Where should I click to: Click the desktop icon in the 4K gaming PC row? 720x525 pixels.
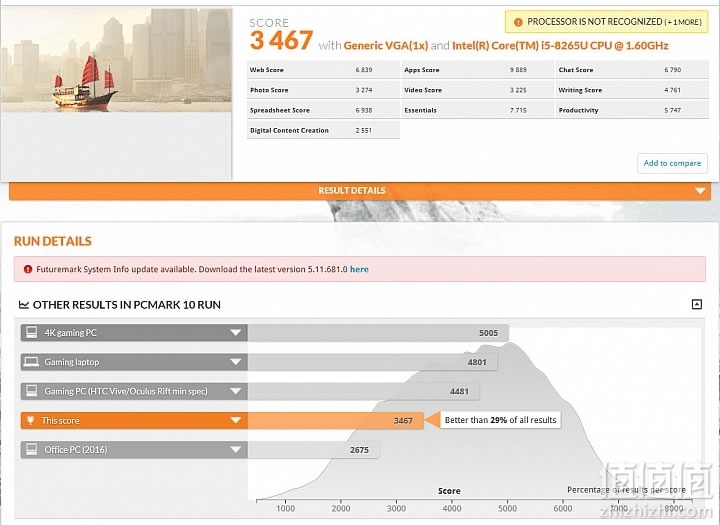31,332
